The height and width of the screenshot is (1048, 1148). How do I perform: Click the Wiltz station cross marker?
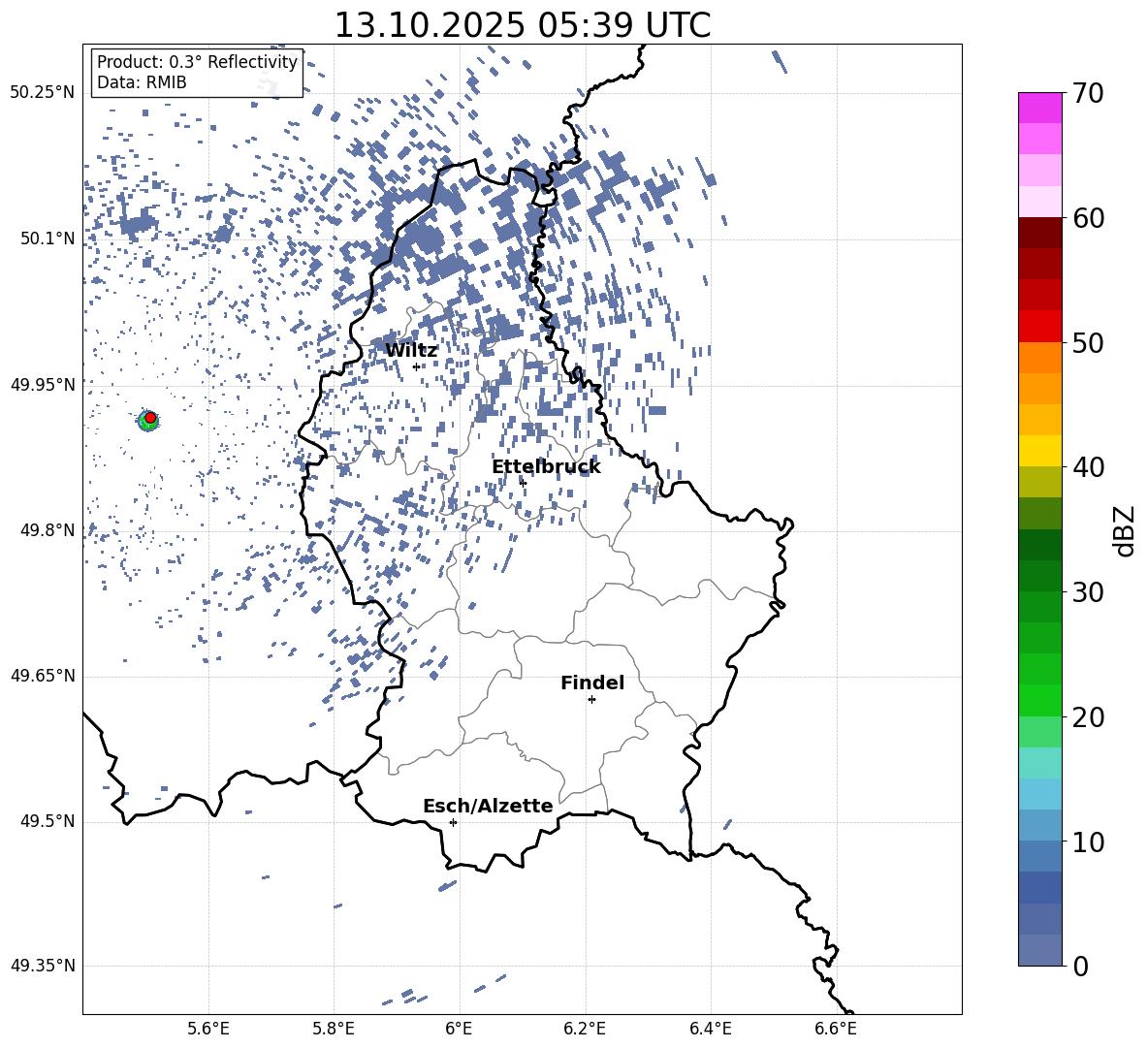[x=417, y=366]
